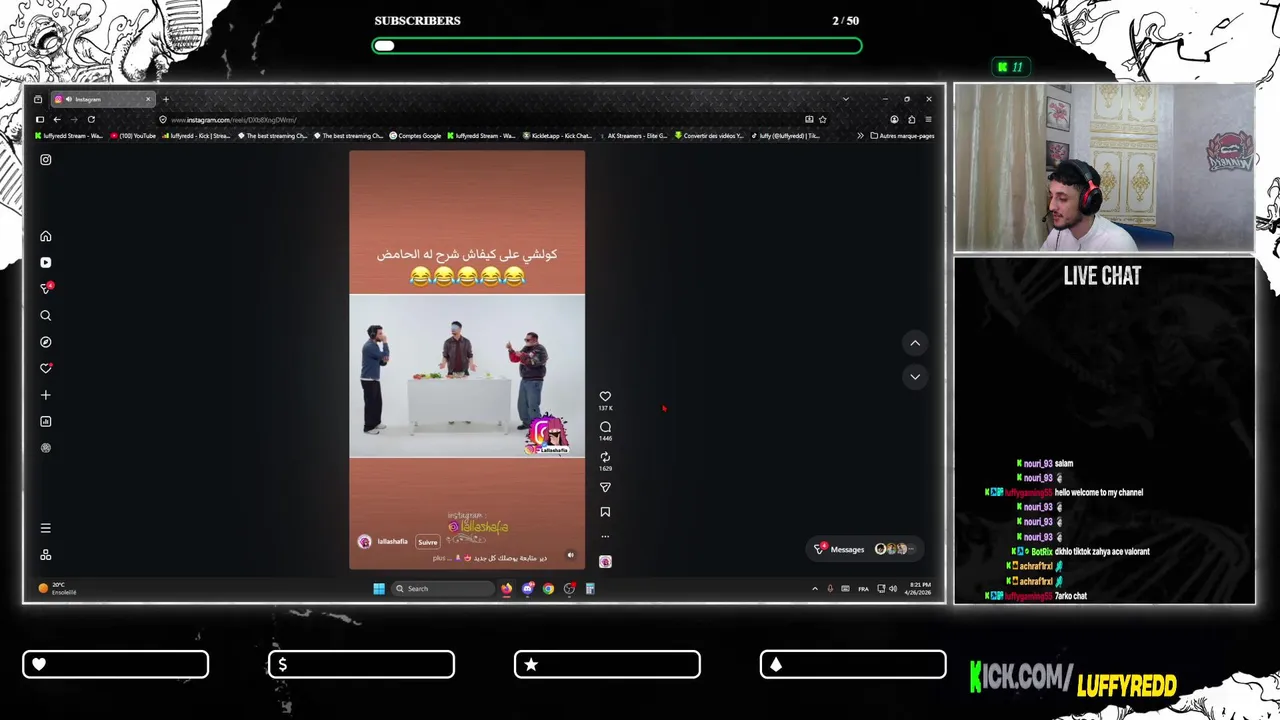Open the FRA language switcher
1280x720 pixels.
click(863, 588)
